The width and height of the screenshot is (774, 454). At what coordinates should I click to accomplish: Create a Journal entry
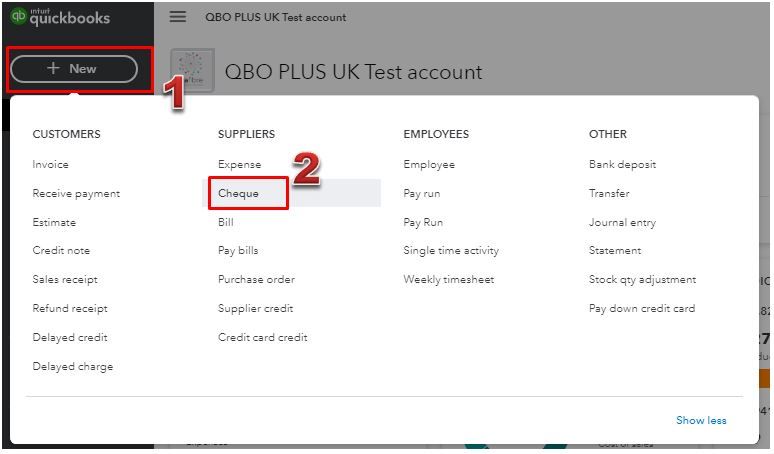pos(622,222)
